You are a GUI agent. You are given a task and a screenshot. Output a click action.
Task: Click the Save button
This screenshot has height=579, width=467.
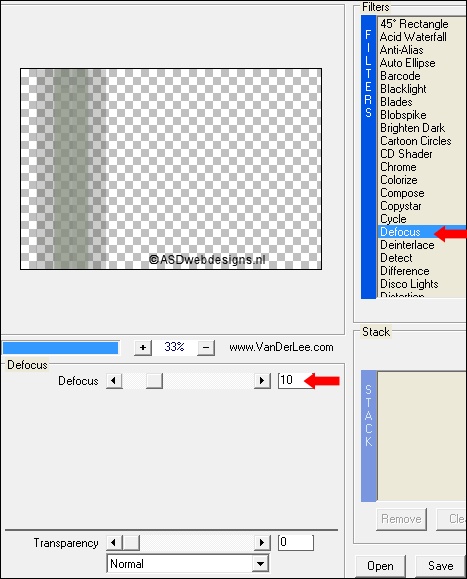pyautogui.click(x=440, y=566)
